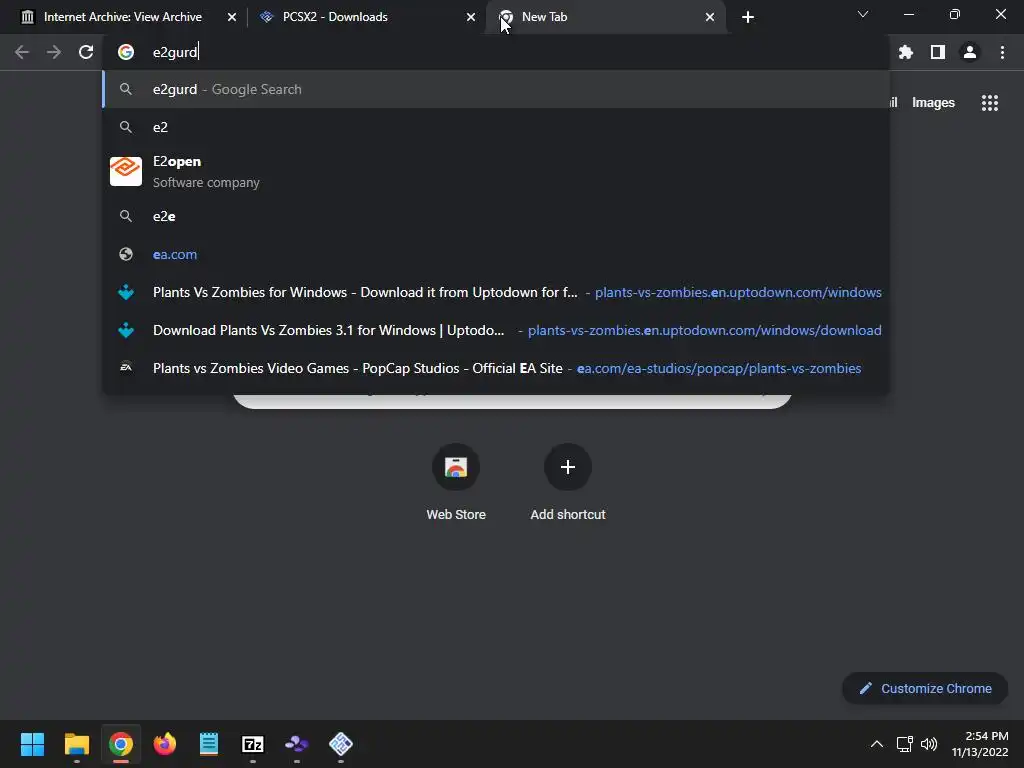Switch to Internet Archive: View Archive tab
The height and width of the screenshot is (768, 1024).
(123, 17)
